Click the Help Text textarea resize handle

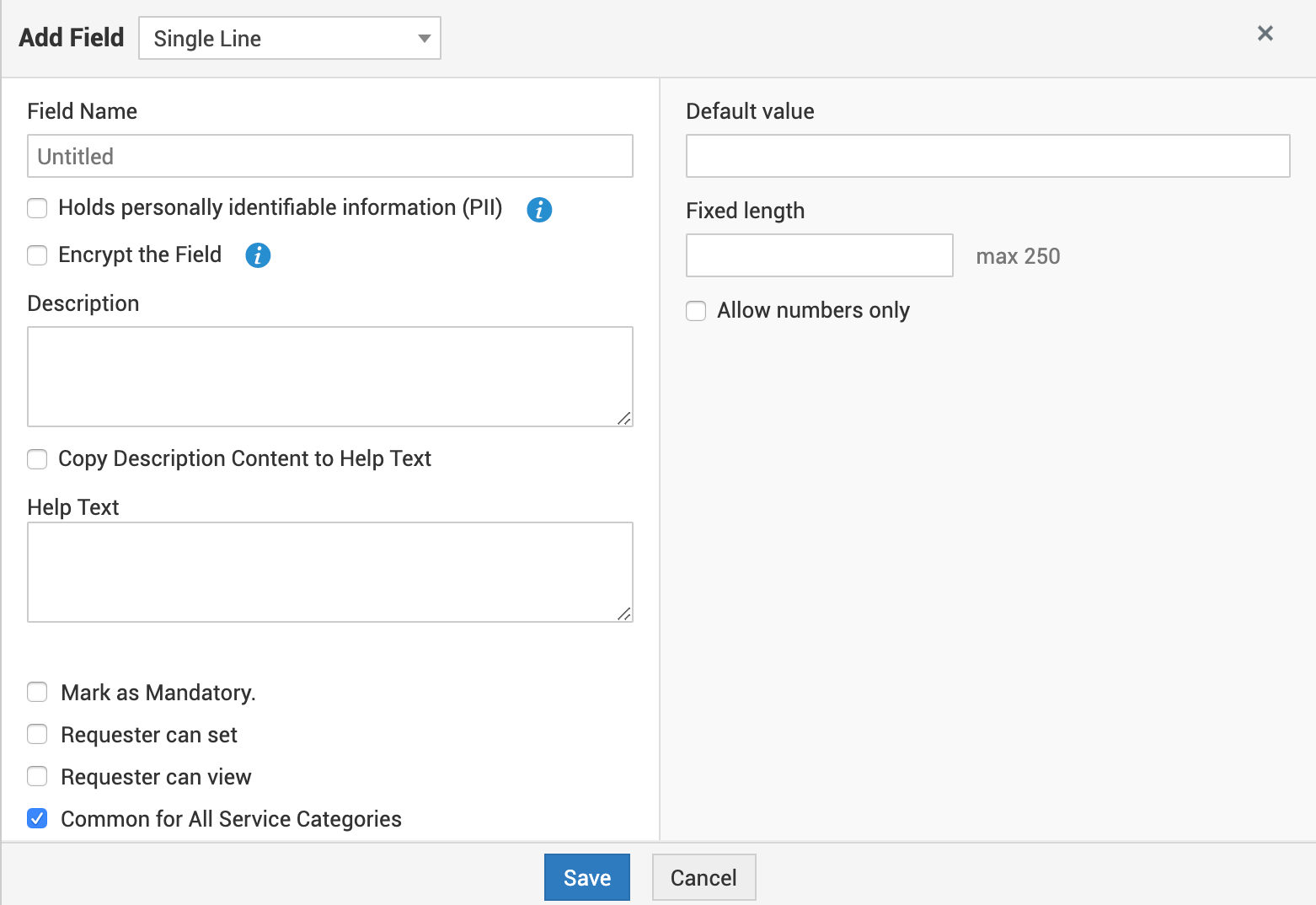[627, 615]
